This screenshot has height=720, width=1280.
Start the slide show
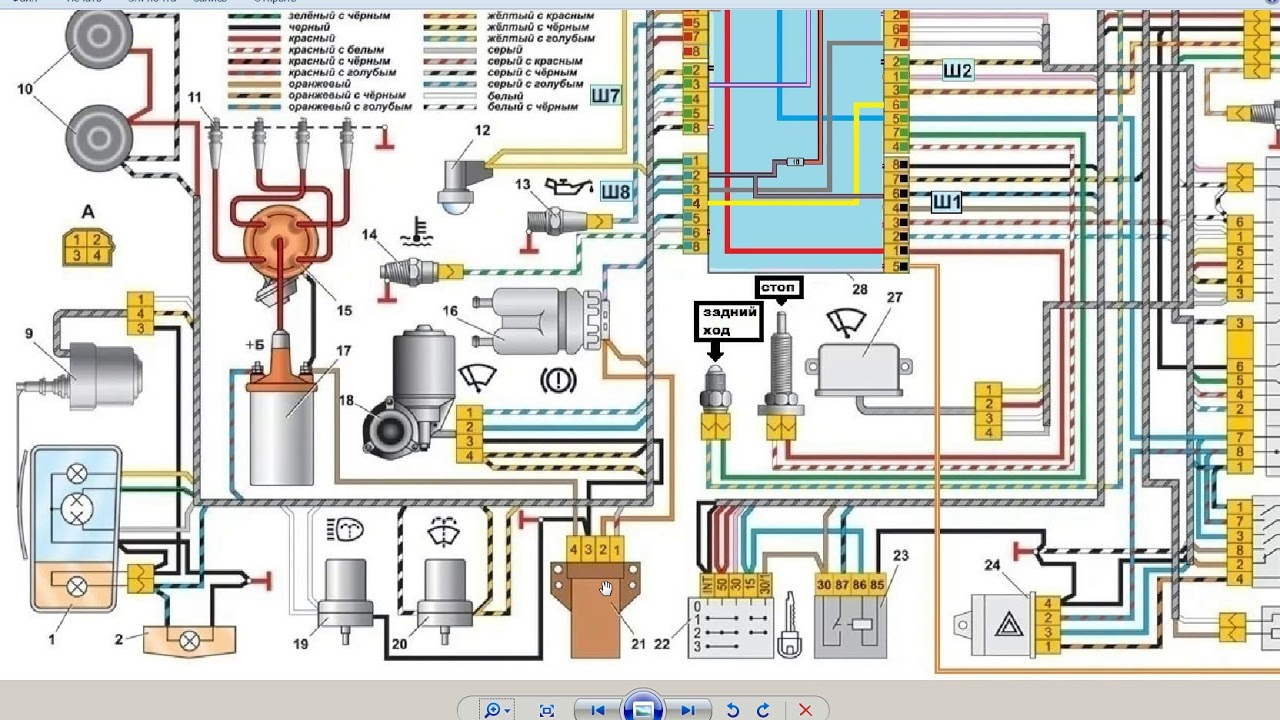click(x=643, y=708)
